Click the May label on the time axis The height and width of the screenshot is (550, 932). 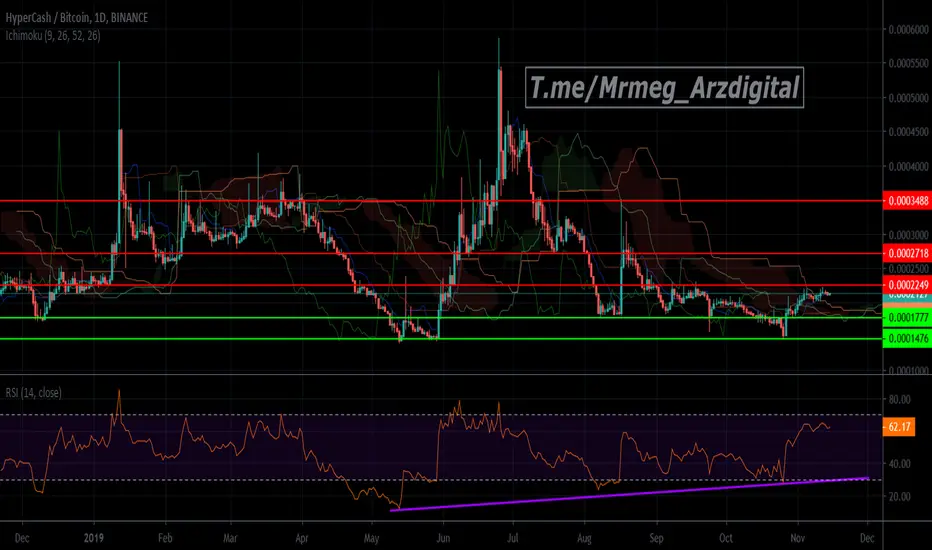click(x=371, y=538)
